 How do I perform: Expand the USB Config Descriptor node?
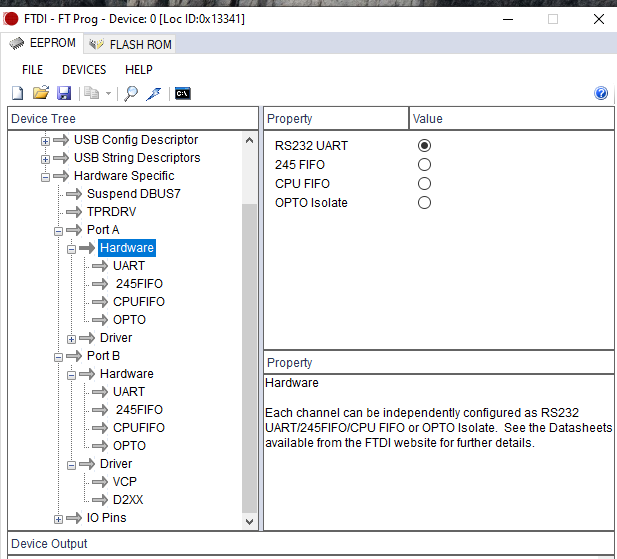(x=45, y=141)
